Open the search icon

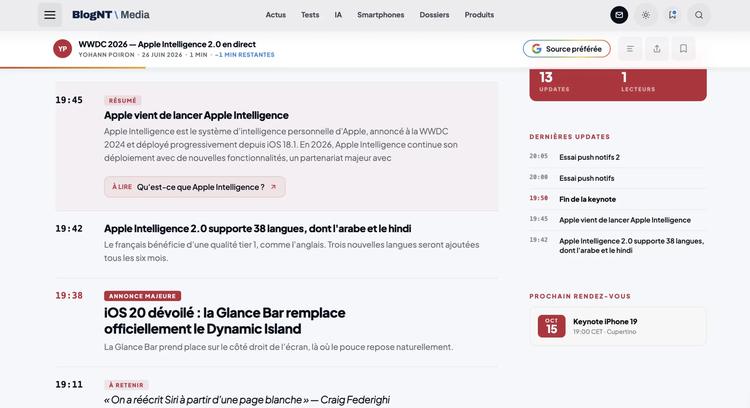pyautogui.click(x=699, y=15)
